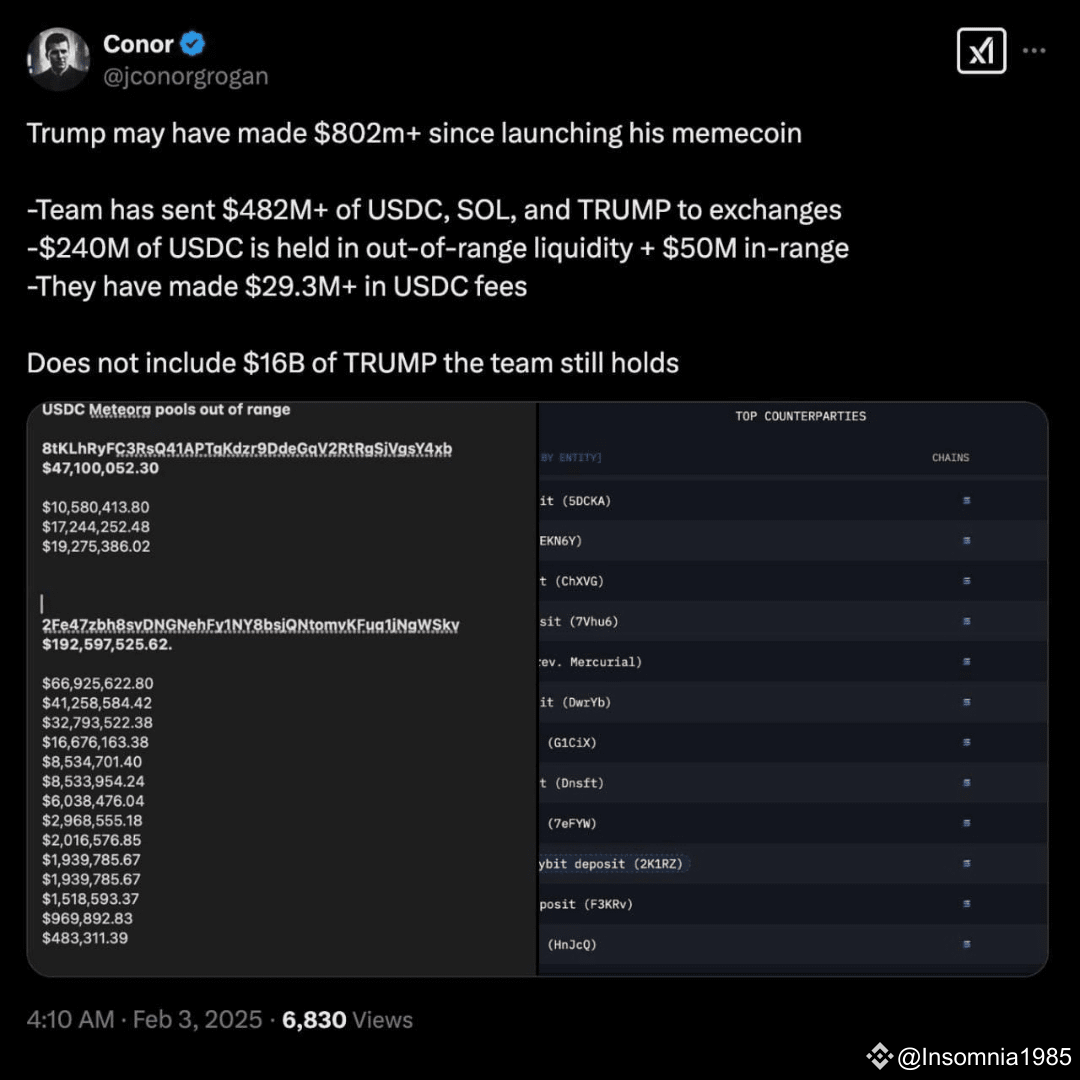Click the blue verified badge beside Conor
The image size is (1080, 1080).
pos(192,44)
